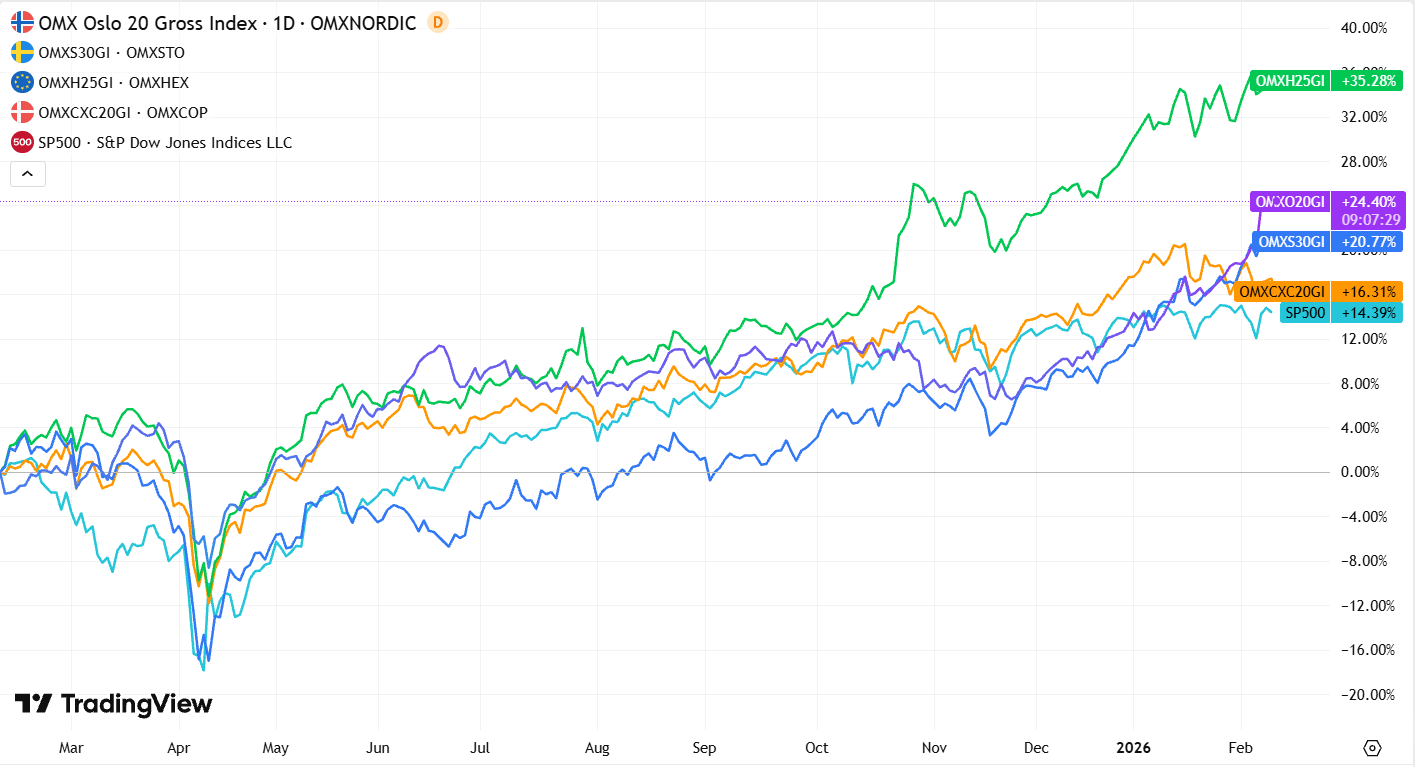The image size is (1415, 767).
Task: Click the 2026 marker on the time axis
Action: [x=1134, y=747]
